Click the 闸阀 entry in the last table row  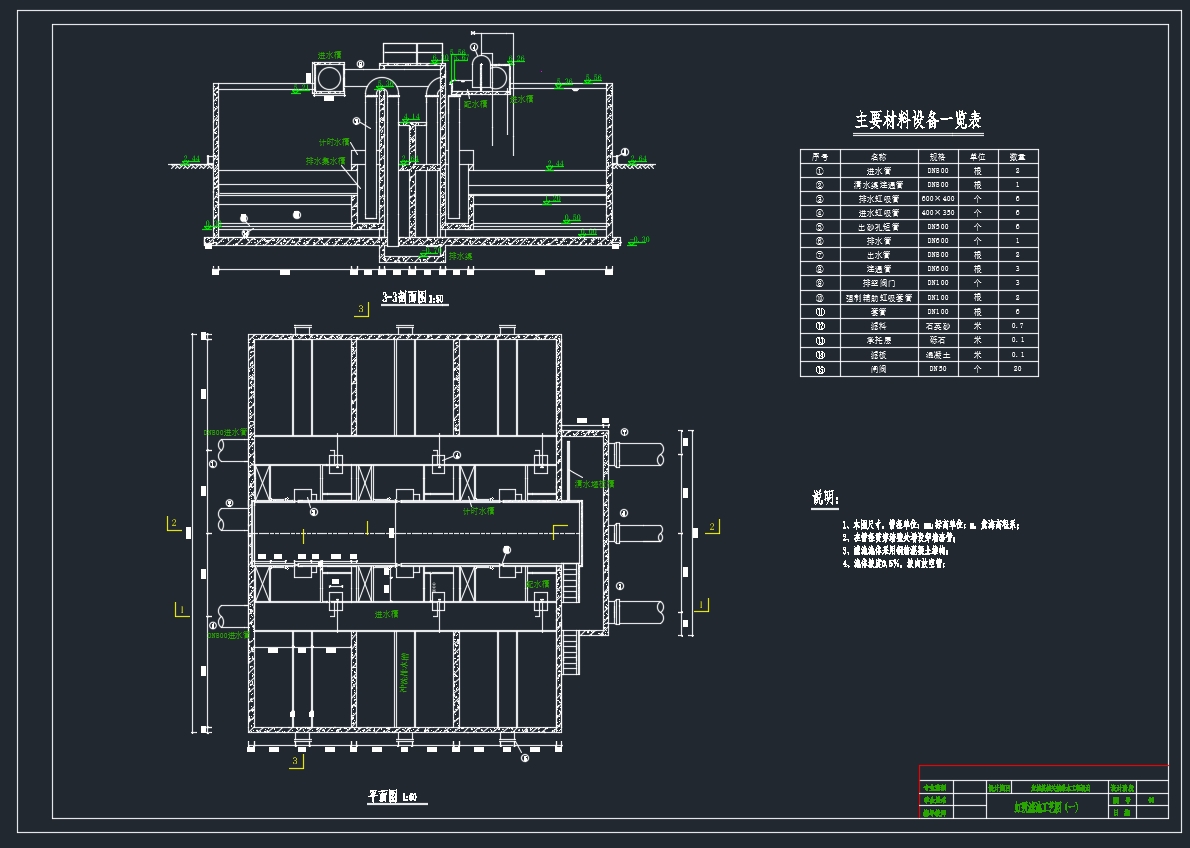click(x=878, y=369)
